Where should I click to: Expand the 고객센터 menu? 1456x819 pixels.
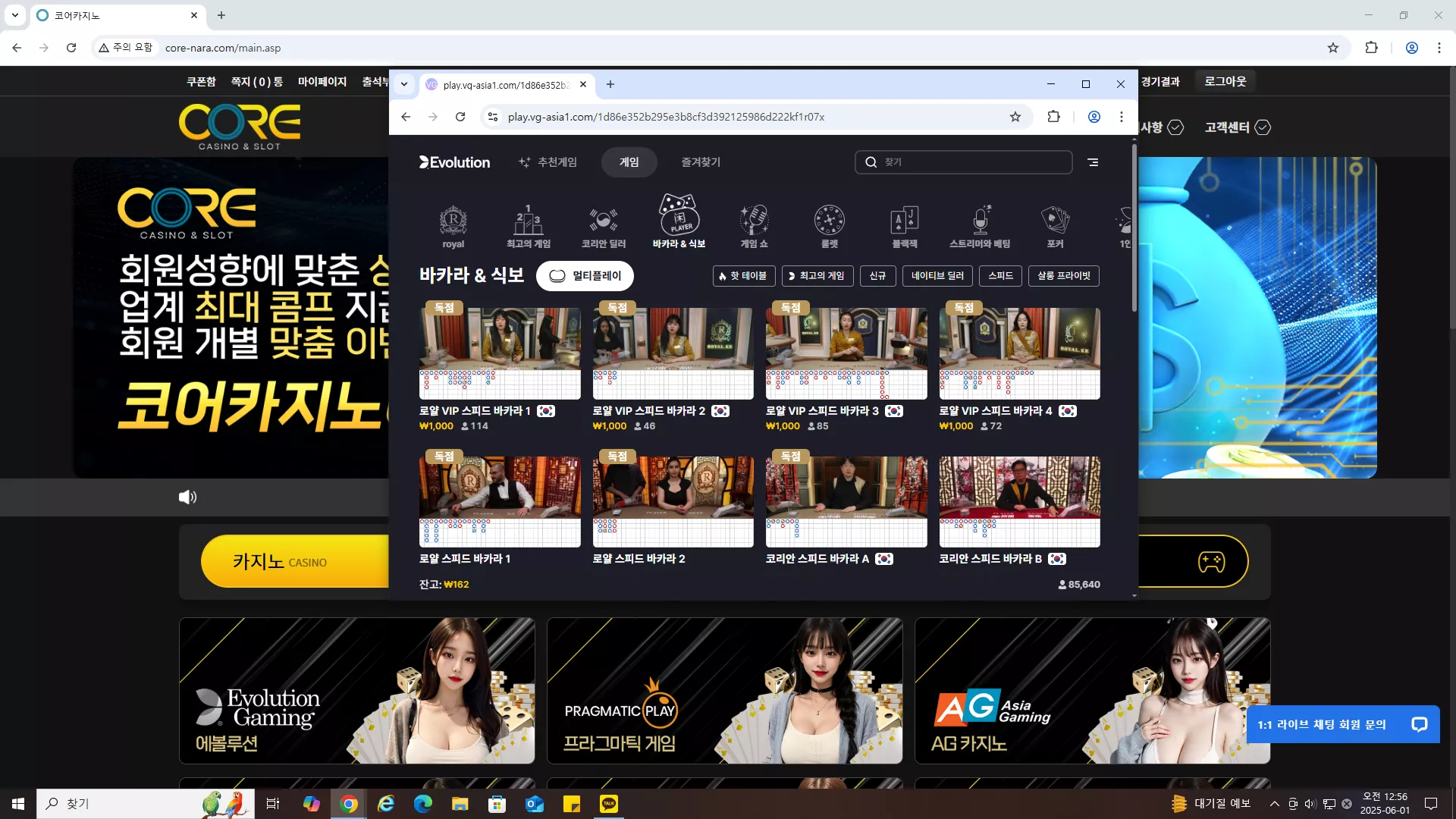tap(1238, 127)
